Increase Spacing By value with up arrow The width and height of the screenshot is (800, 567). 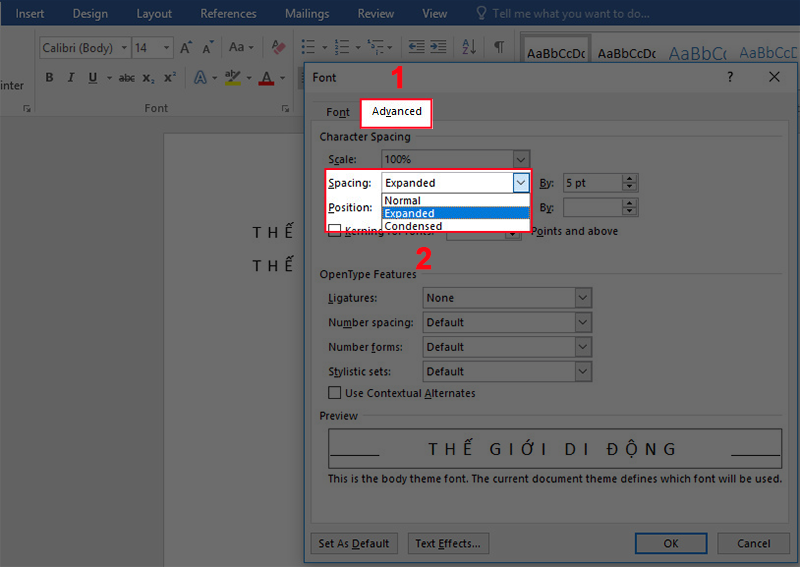[x=630, y=179]
